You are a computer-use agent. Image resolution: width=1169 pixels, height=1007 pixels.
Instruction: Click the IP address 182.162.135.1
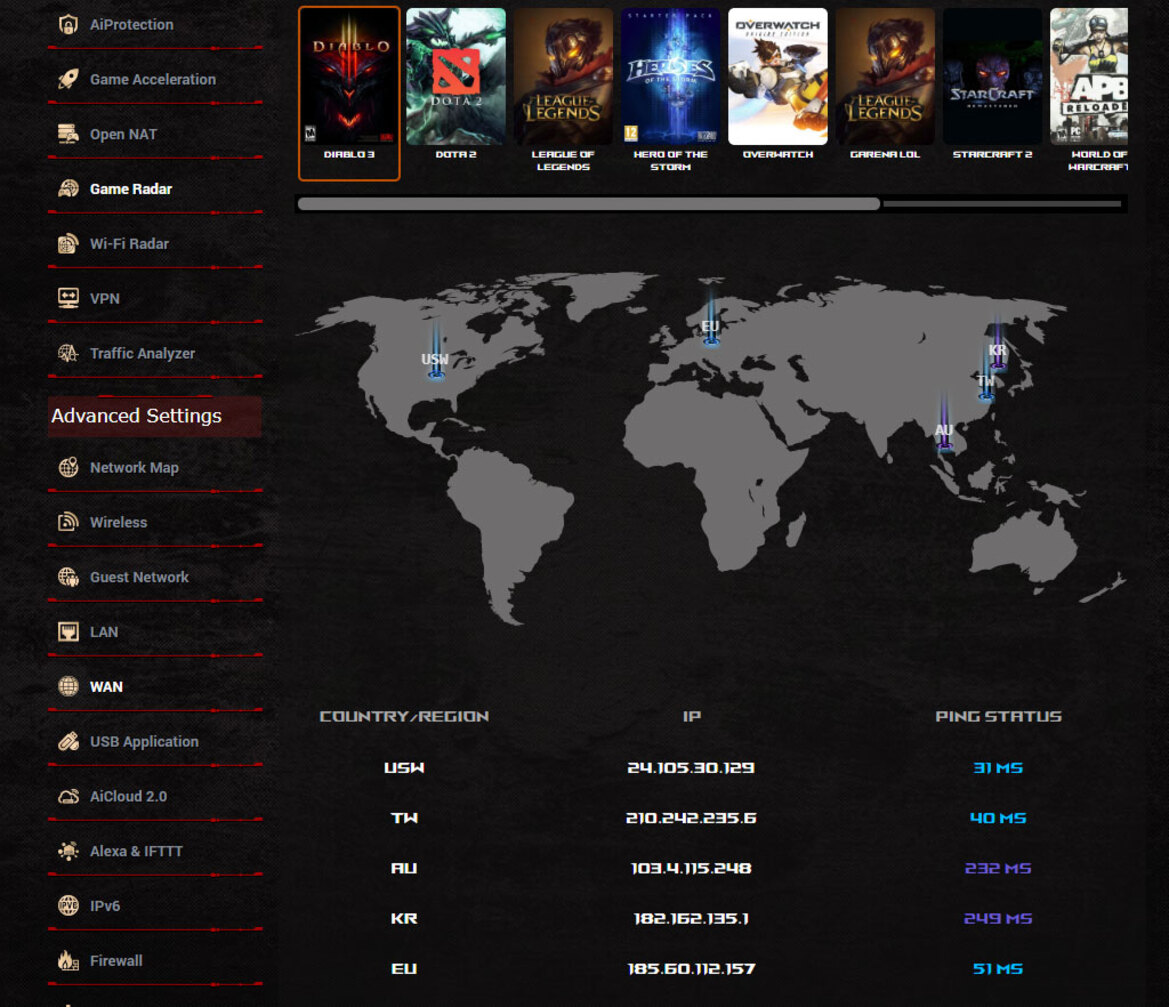pos(691,918)
